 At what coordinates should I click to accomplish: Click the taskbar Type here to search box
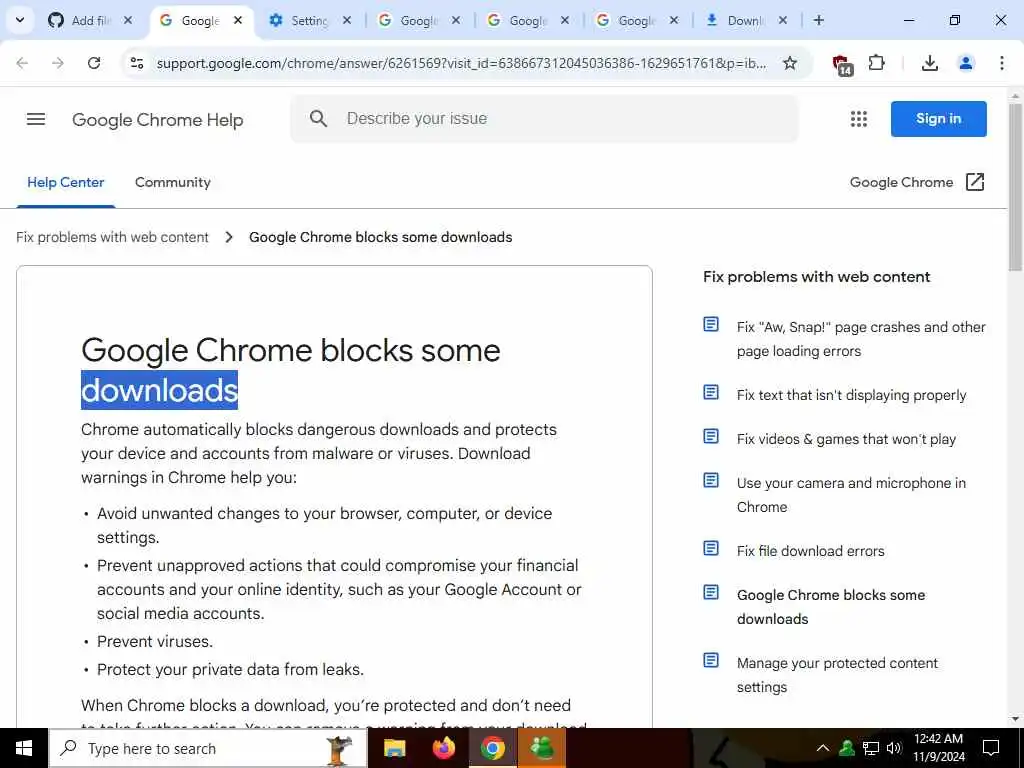208,748
